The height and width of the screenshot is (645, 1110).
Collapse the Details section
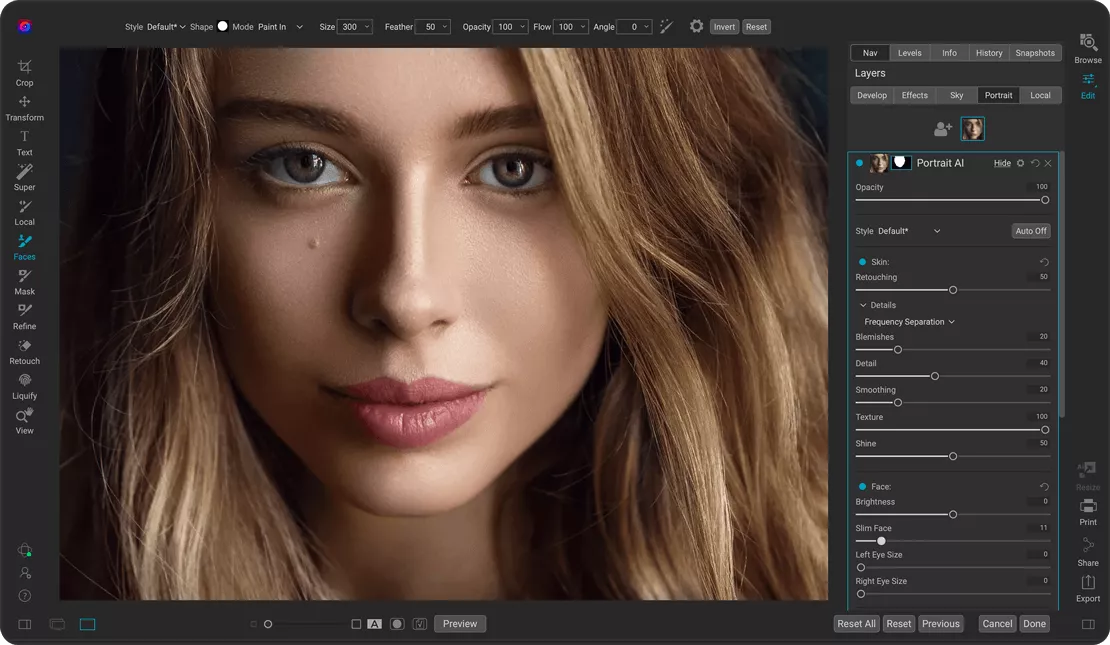(864, 305)
